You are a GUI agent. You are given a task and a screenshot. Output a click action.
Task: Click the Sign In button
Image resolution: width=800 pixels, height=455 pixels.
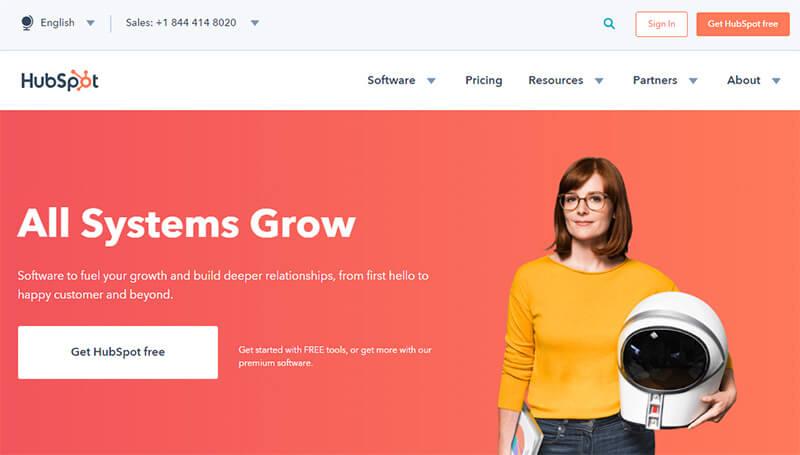(x=661, y=24)
